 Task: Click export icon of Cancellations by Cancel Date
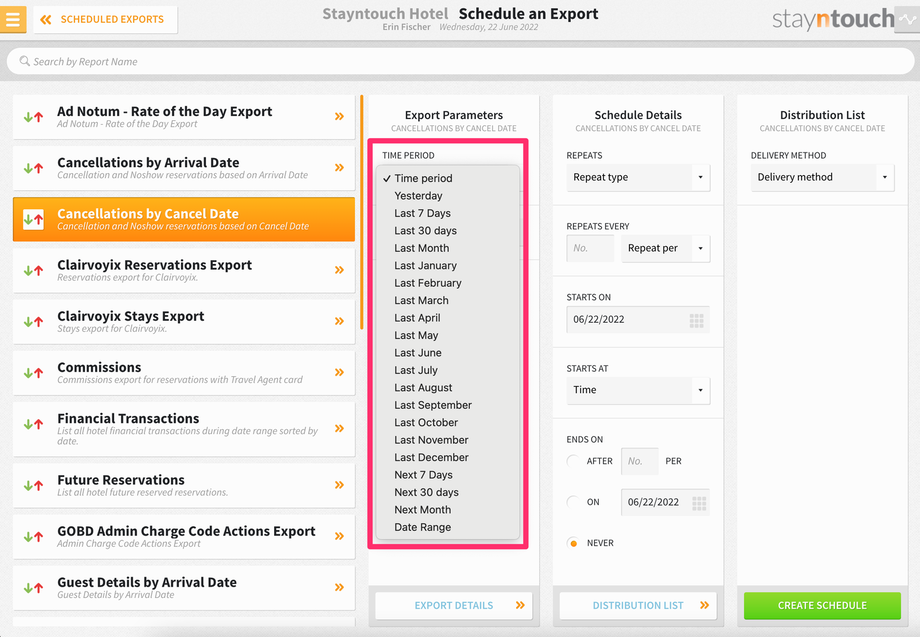[33, 219]
